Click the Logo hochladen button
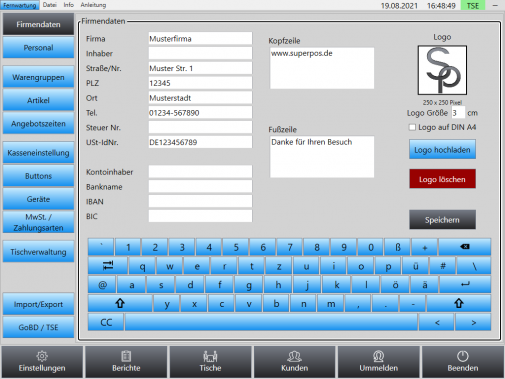Screen dimensions: 505x379 [442, 150]
